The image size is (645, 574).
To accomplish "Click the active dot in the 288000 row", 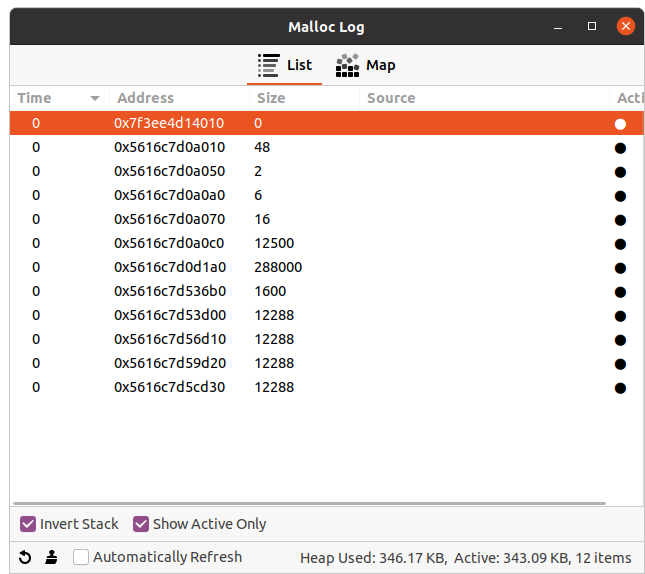I will [620, 268].
